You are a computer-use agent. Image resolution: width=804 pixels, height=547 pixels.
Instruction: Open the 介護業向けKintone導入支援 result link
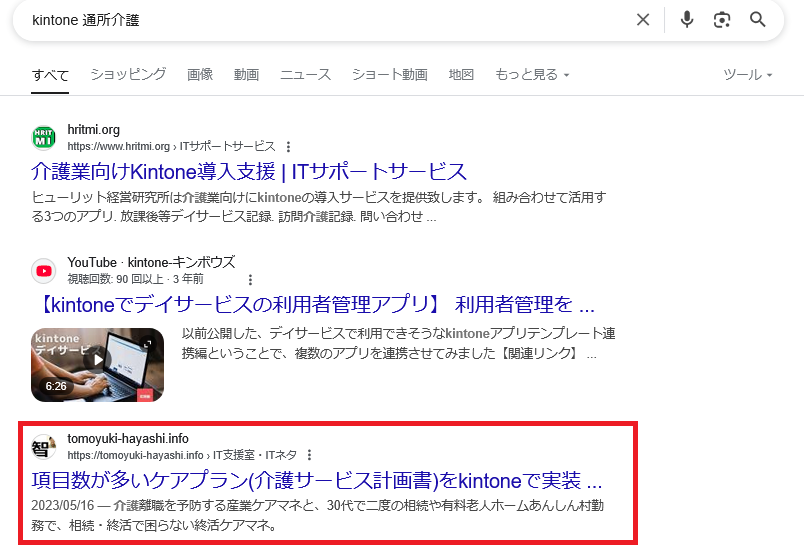(x=249, y=171)
